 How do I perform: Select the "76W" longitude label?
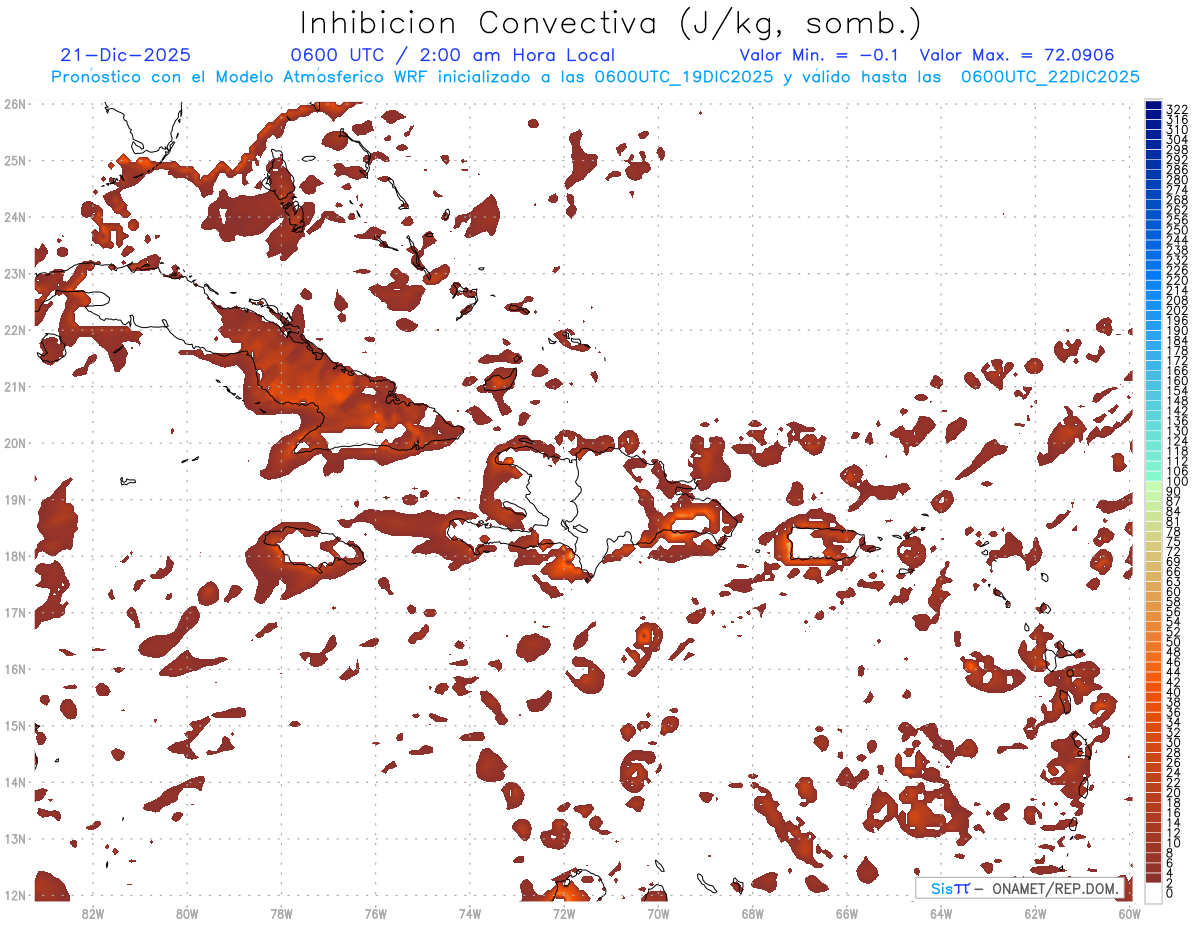375,913
